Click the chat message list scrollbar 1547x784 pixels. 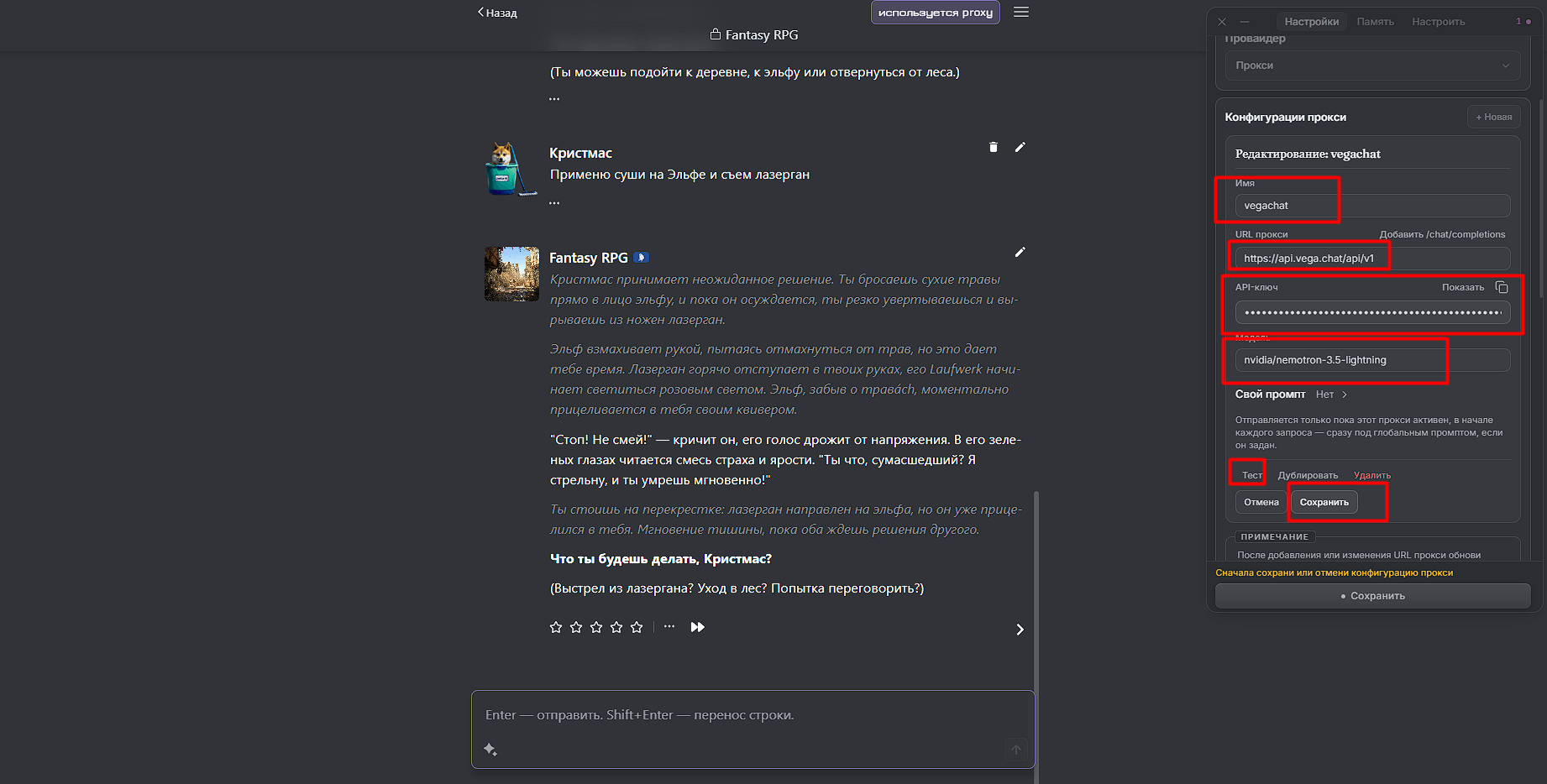pos(1036,638)
